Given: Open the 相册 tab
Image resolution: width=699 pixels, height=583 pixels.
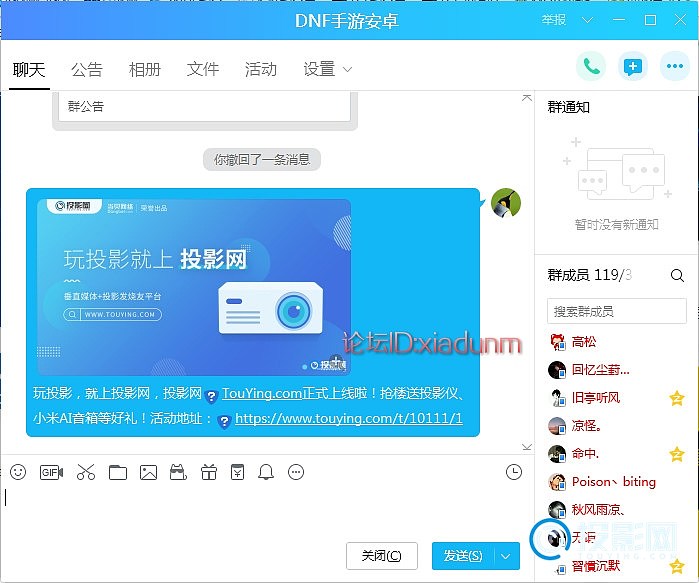Looking at the screenshot, I should (145, 70).
